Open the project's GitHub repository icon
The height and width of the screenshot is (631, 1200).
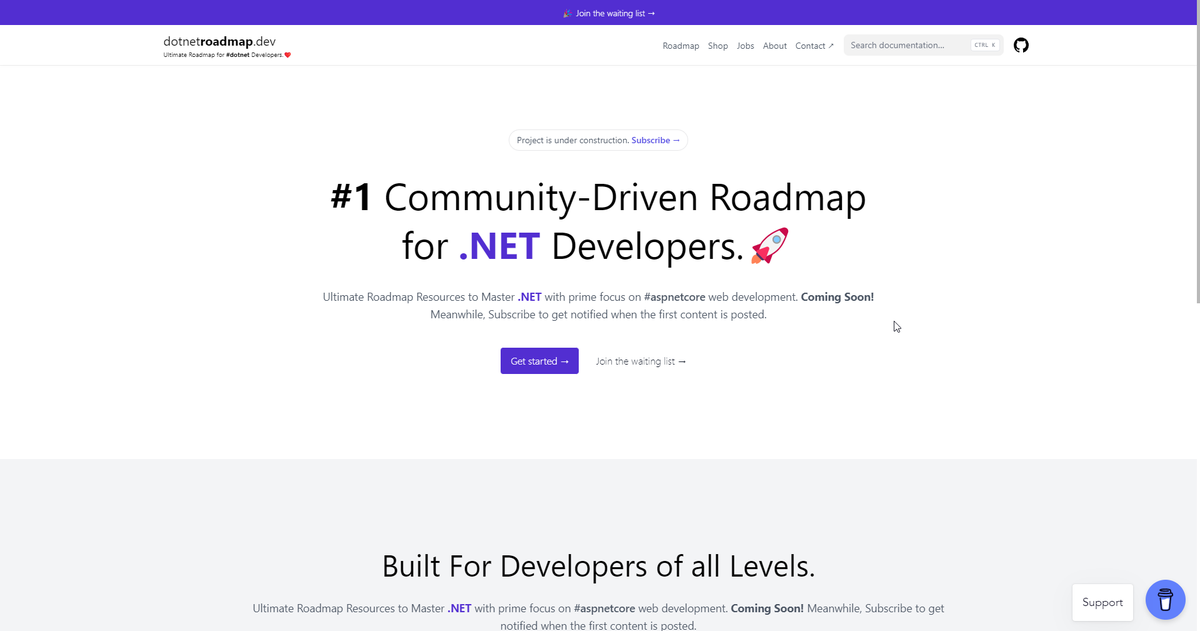click(x=1020, y=45)
